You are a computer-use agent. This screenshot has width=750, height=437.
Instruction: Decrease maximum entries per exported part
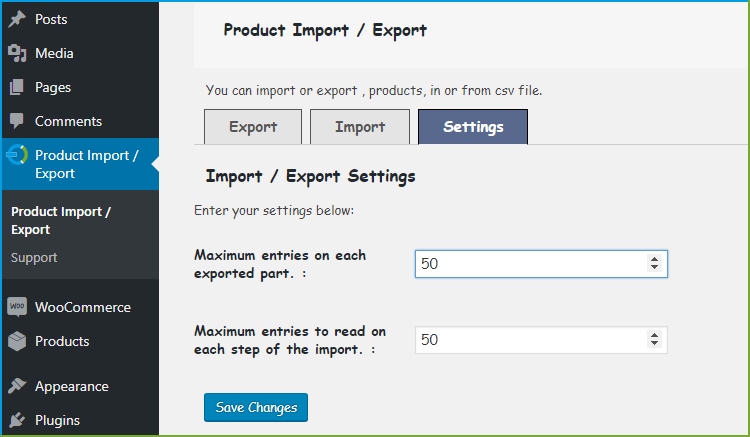[654, 269]
